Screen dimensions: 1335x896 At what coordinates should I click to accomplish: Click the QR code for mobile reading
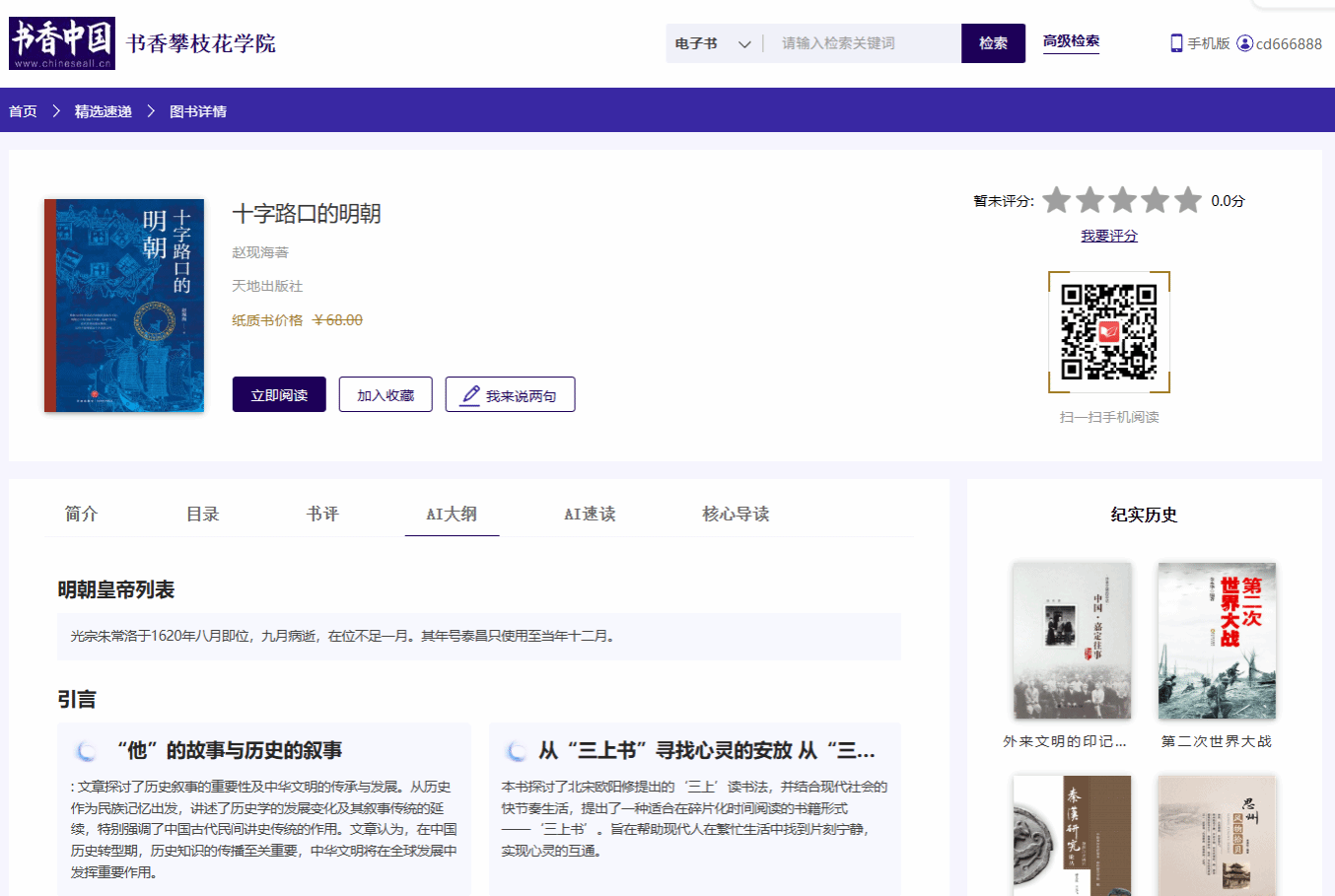click(x=1108, y=332)
